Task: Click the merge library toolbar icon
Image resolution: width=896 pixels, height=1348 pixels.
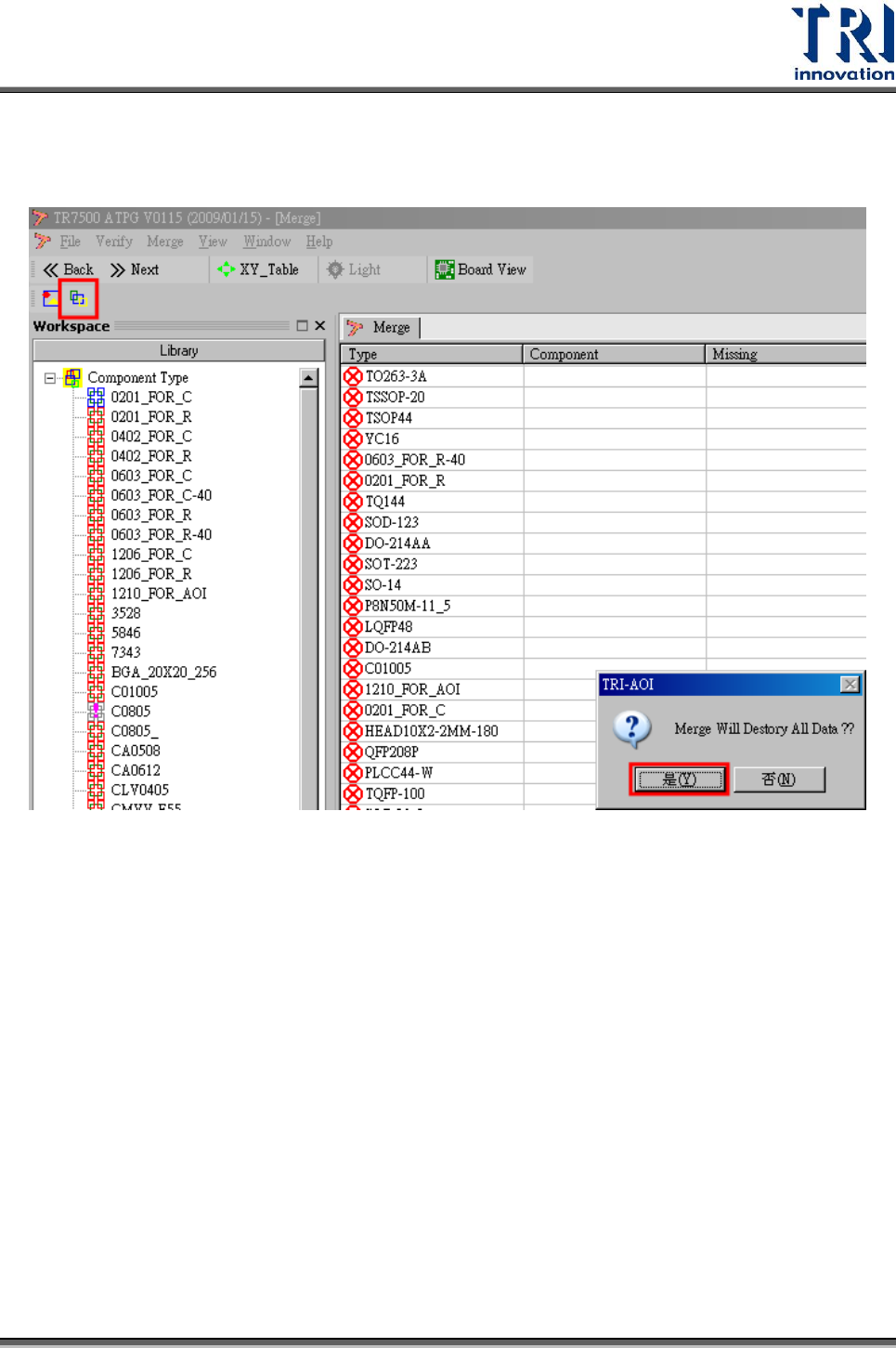Action: tap(78, 298)
